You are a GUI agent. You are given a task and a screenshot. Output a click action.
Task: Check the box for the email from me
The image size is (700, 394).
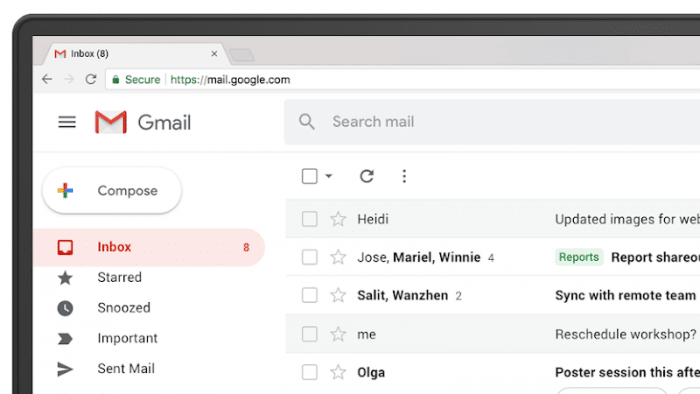point(309,334)
